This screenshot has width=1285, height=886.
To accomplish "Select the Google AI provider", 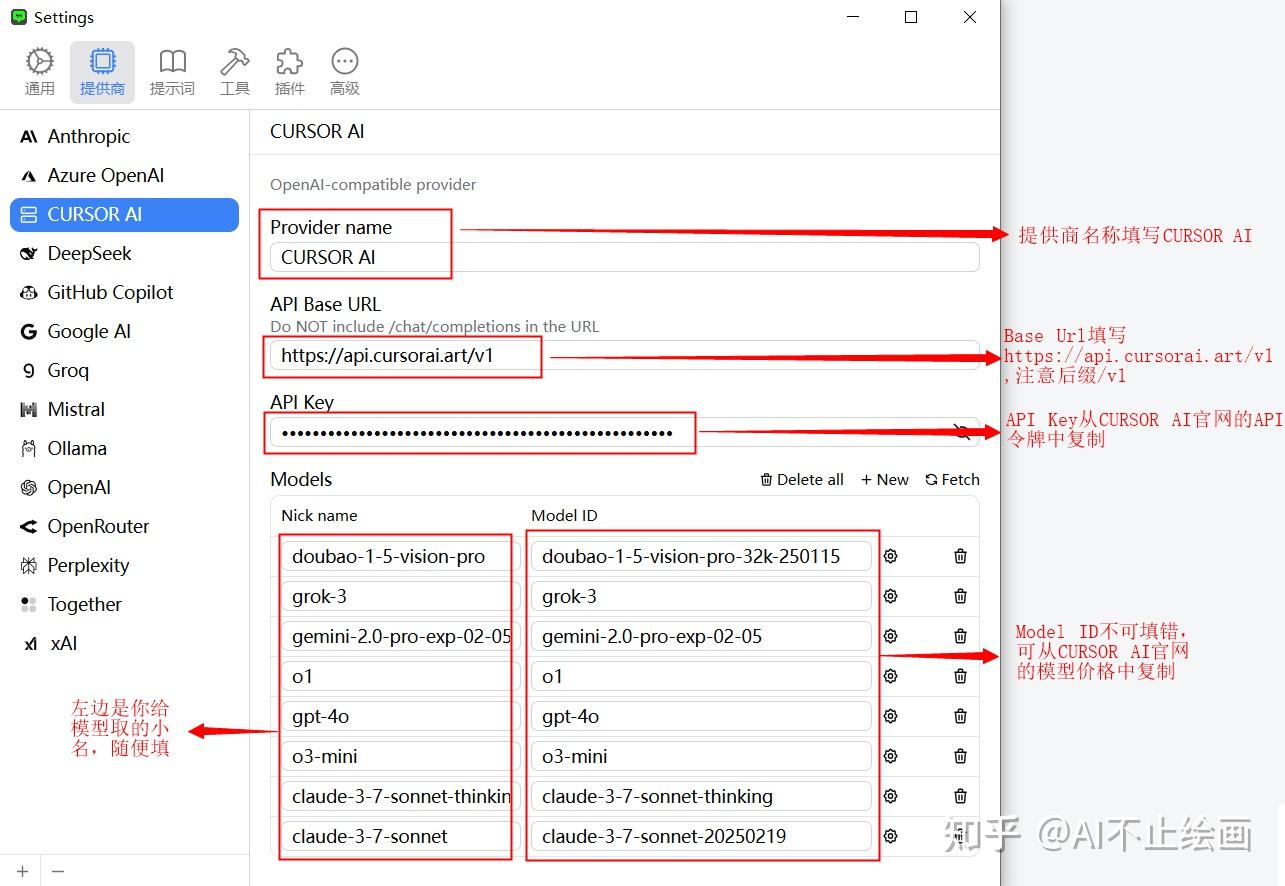I will pyautogui.click(x=124, y=332).
